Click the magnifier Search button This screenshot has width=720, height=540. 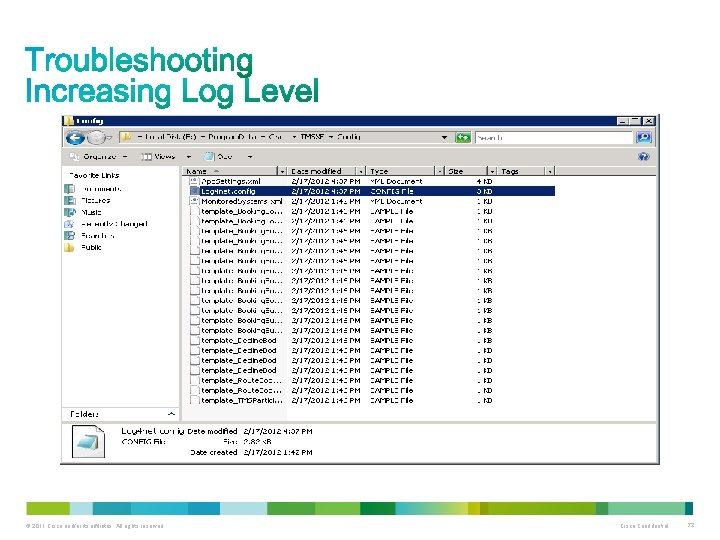click(x=644, y=137)
